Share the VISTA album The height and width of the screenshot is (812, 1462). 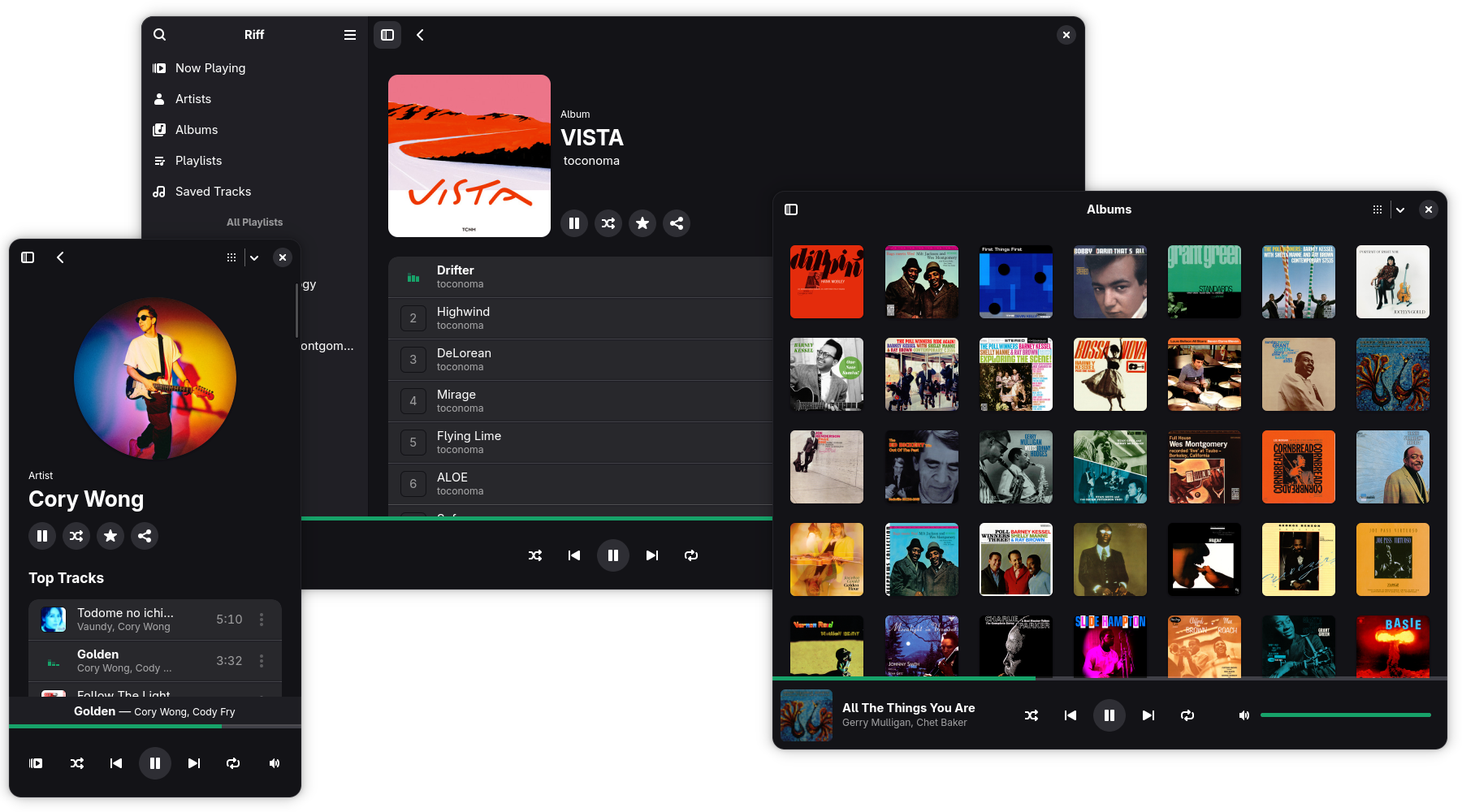[677, 223]
